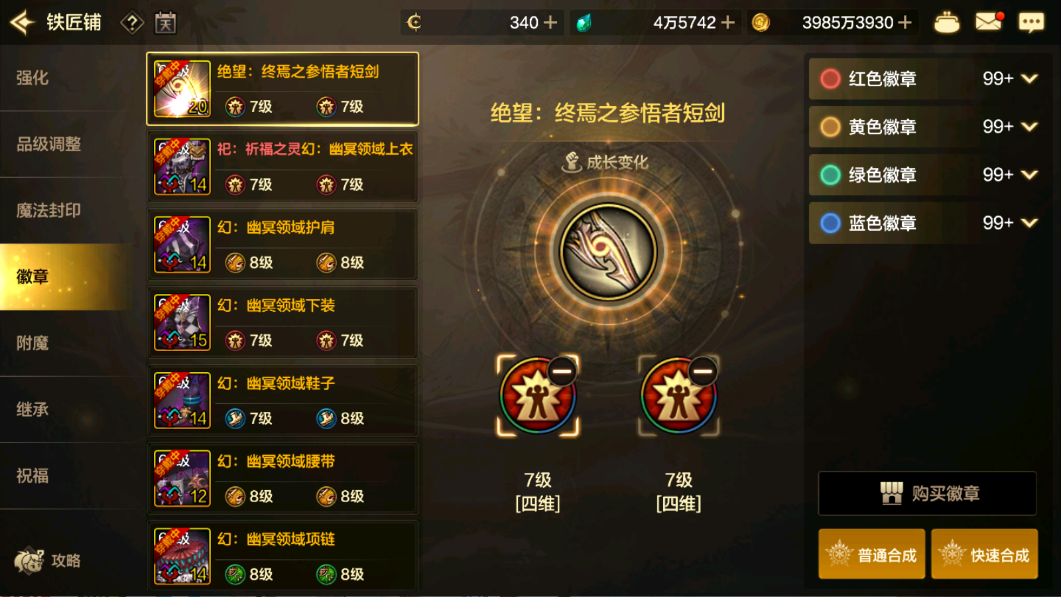1061x597 pixels.
Task: Click the plus next to gold coins
Action: click(x=905, y=22)
